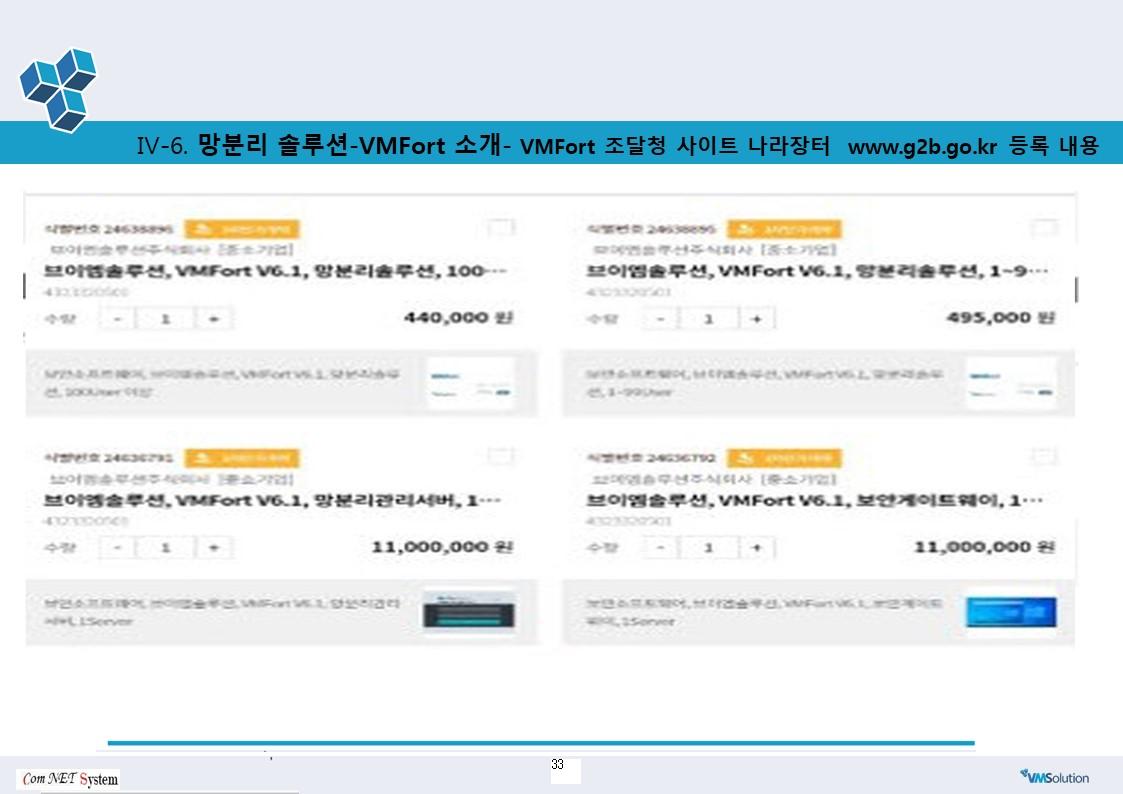Tick the checkbox on the 망분리관리서버 card
Screen dimensions: 1123x794
[500, 456]
